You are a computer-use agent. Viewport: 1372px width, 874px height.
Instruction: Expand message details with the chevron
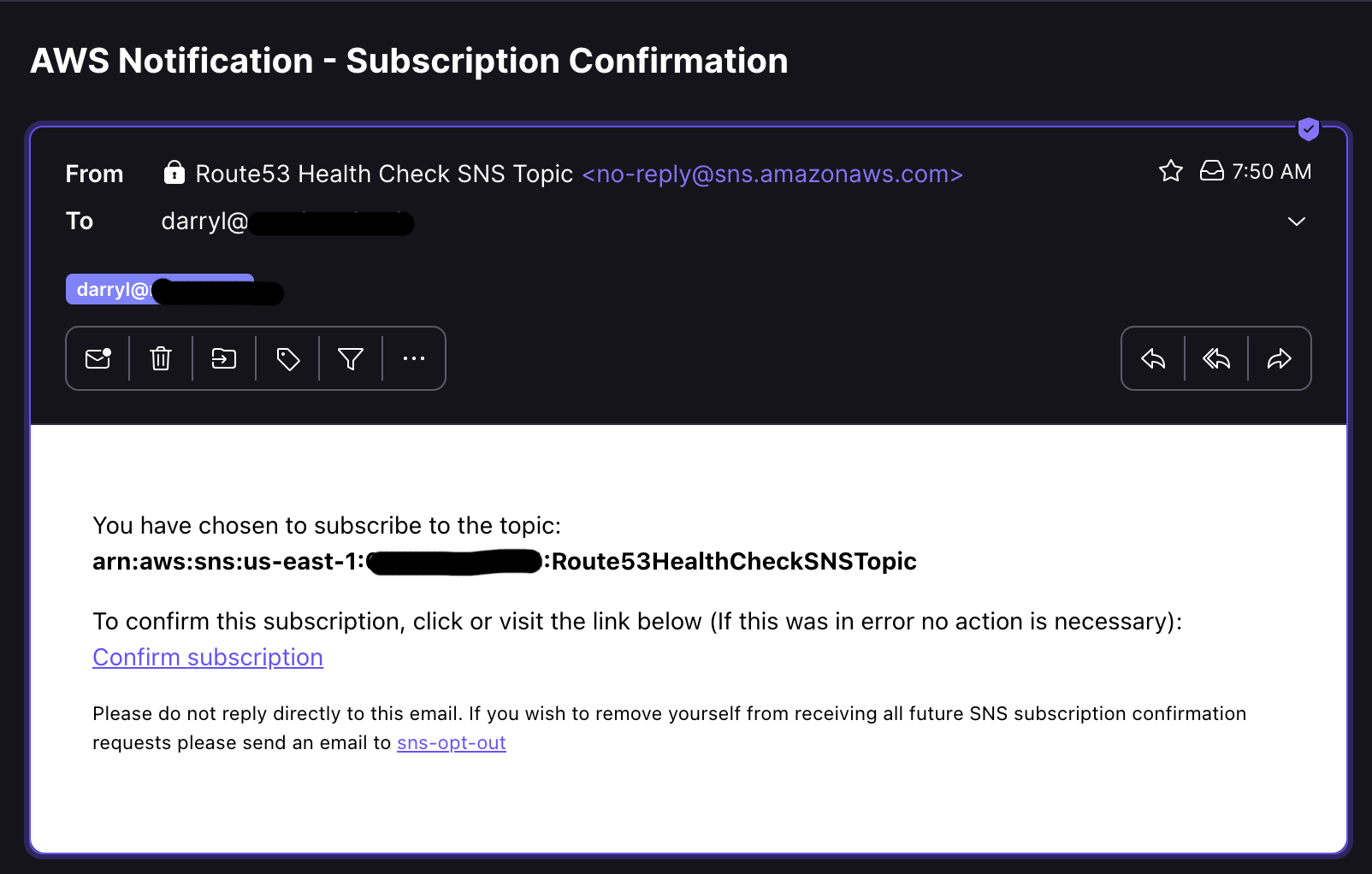(1297, 221)
